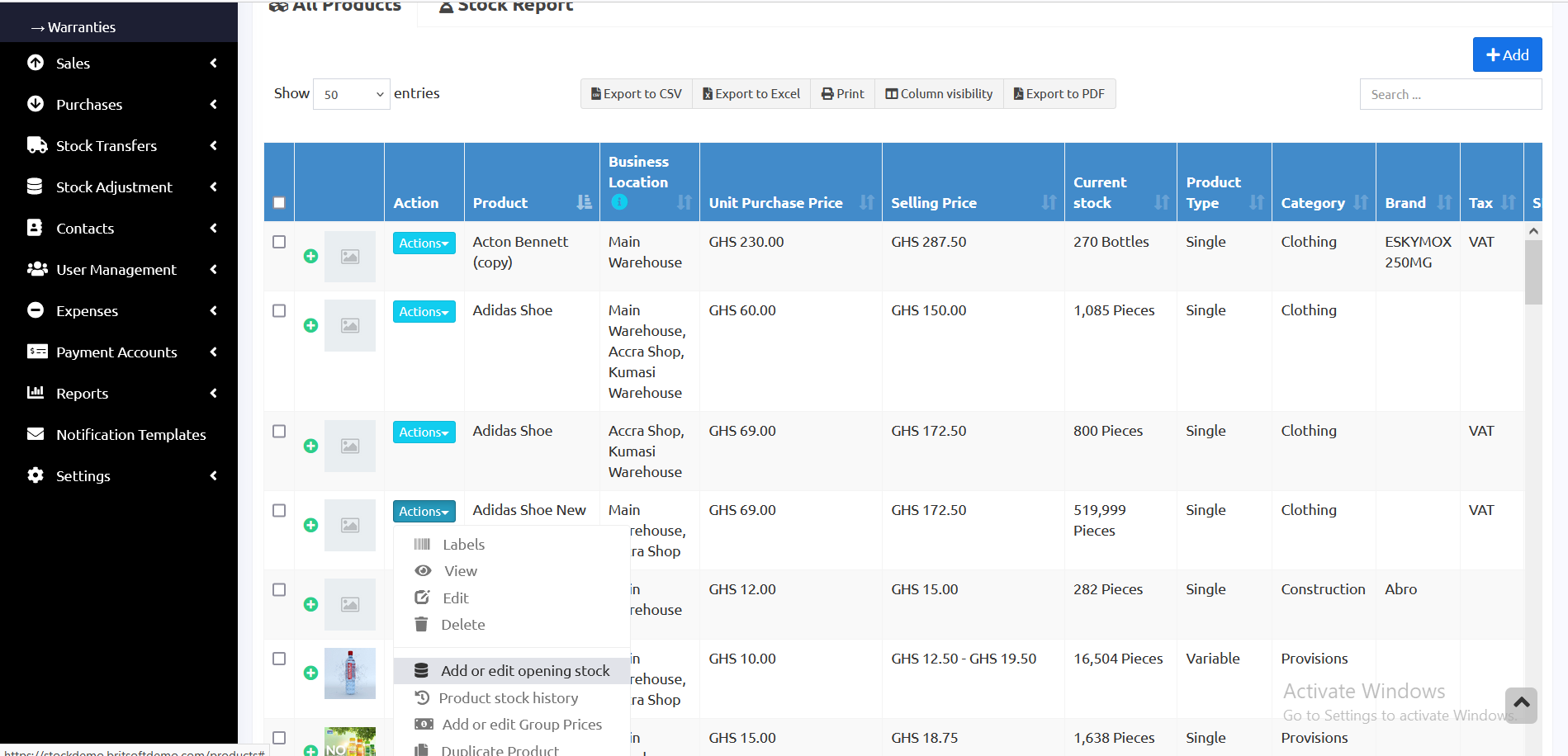Check the Acton Bennett (copy) row checkbox
This screenshot has width=1568, height=756.
(x=279, y=242)
